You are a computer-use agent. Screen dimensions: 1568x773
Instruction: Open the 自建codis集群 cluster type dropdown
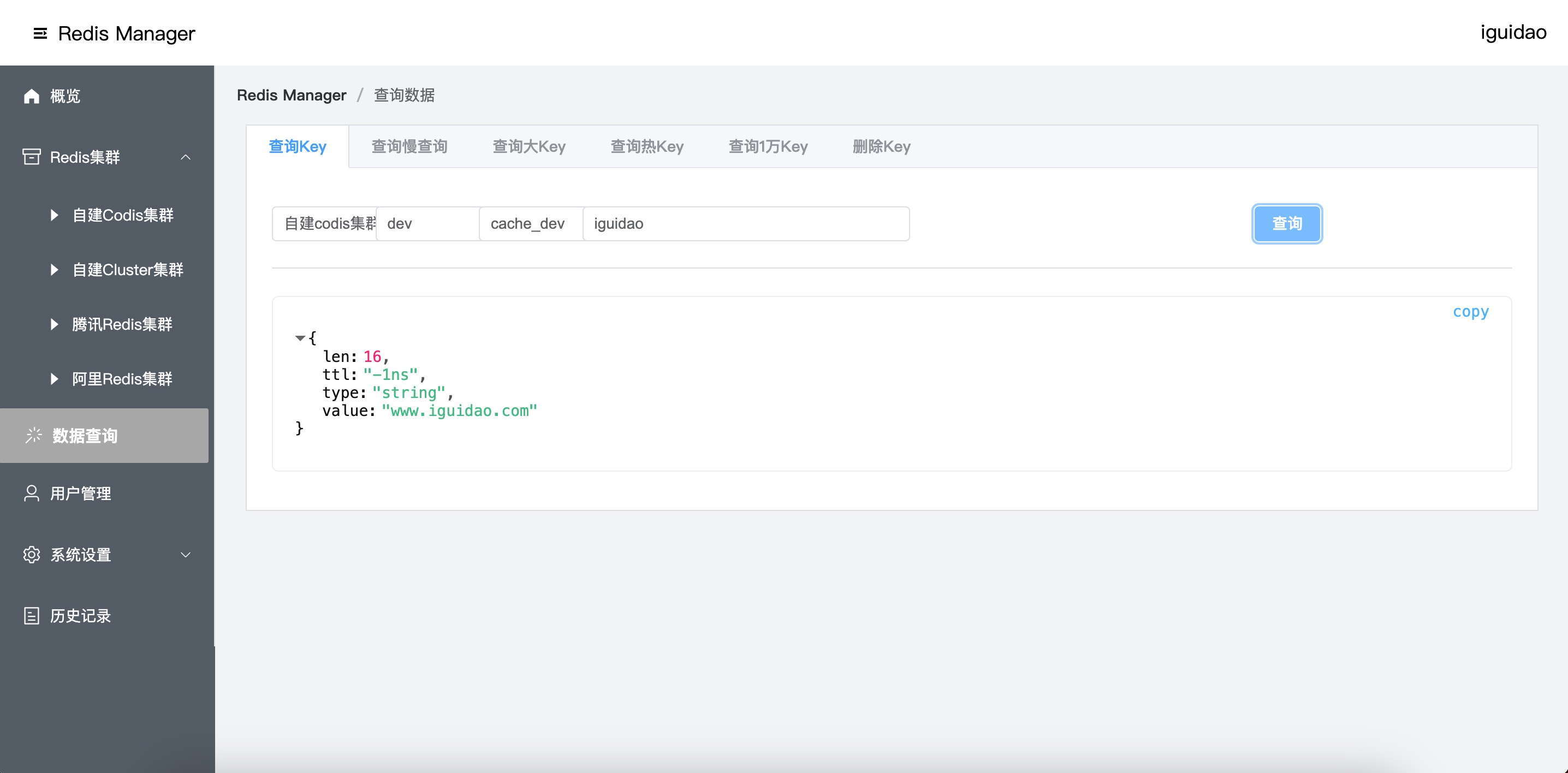point(324,224)
